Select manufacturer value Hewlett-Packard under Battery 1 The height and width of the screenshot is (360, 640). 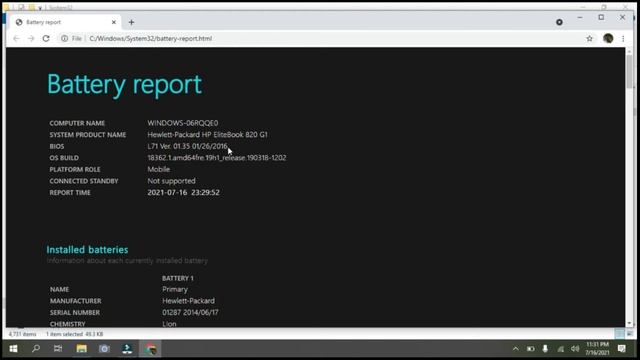pos(189,301)
